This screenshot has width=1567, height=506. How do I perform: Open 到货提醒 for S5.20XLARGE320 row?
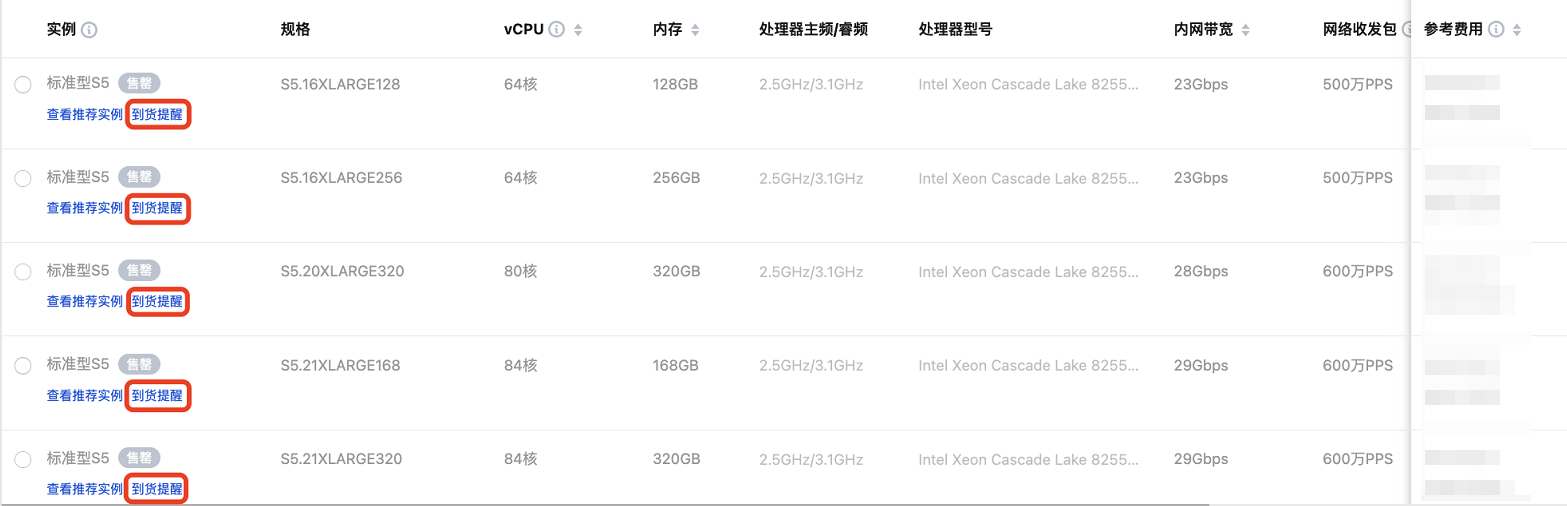(x=158, y=301)
